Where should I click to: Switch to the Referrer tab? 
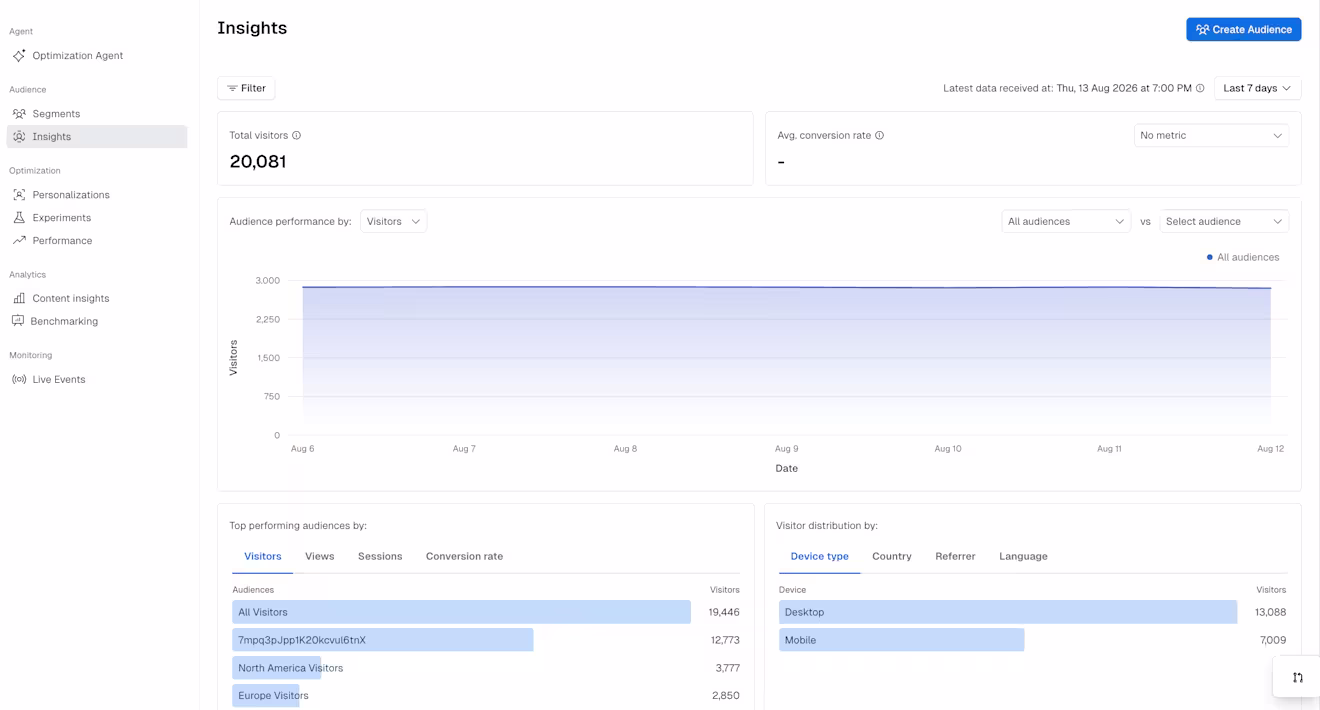955,557
